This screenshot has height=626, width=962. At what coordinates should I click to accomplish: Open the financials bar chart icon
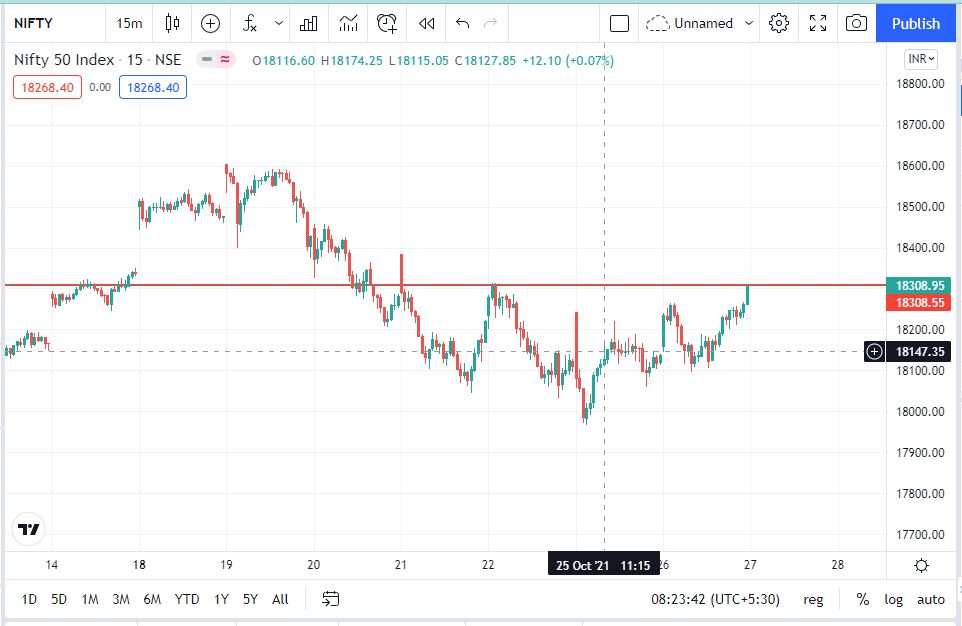click(309, 23)
